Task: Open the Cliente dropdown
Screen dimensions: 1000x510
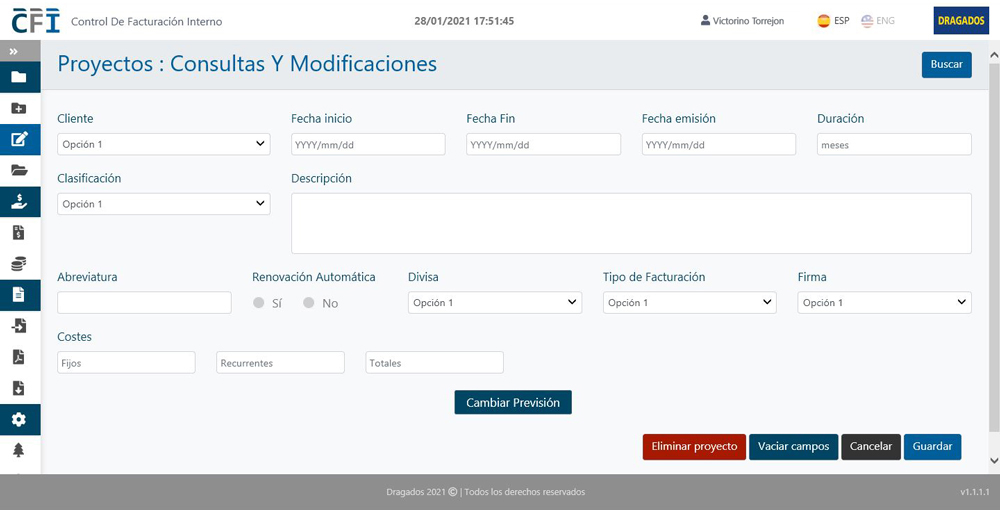Action: pyautogui.click(x=163, y=144)
